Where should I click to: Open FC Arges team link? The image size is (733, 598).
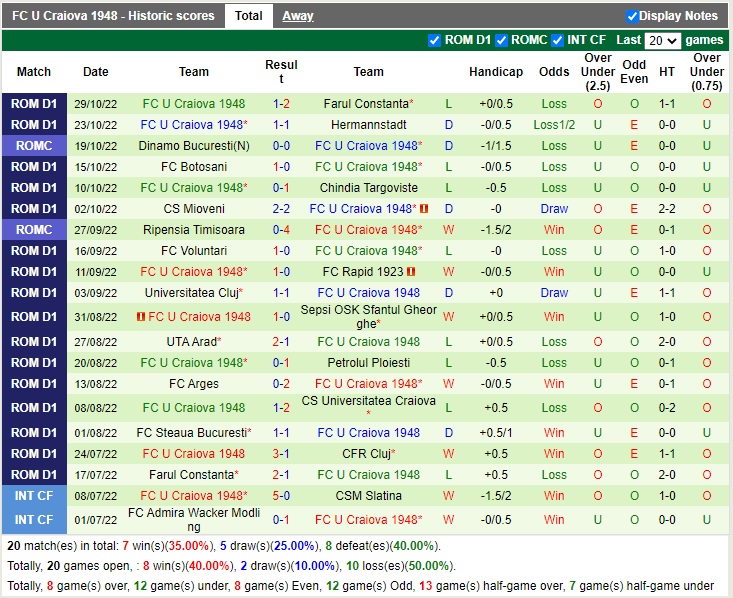194,384
